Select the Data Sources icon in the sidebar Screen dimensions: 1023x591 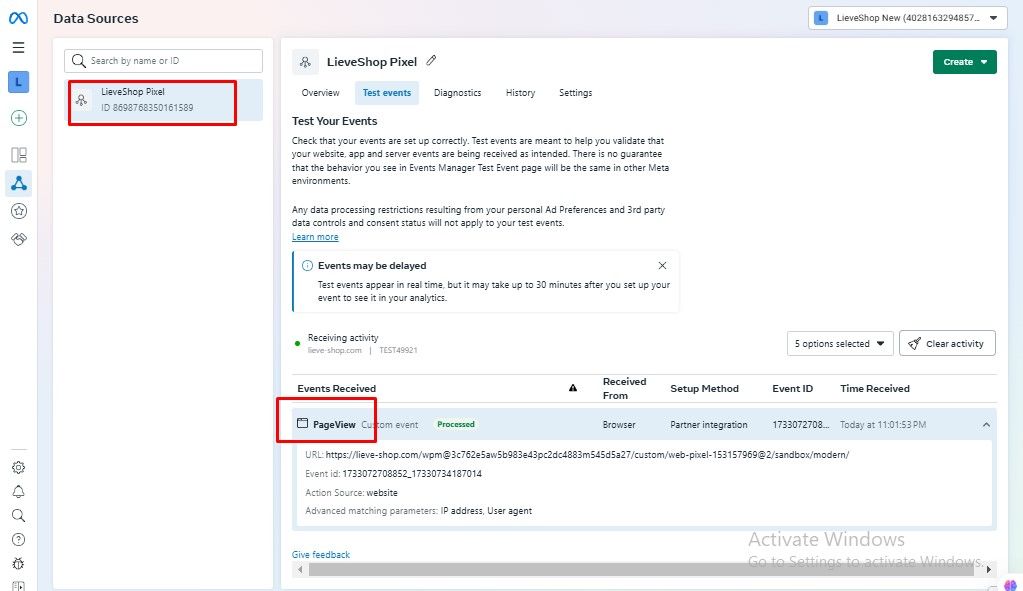(19, 183)
